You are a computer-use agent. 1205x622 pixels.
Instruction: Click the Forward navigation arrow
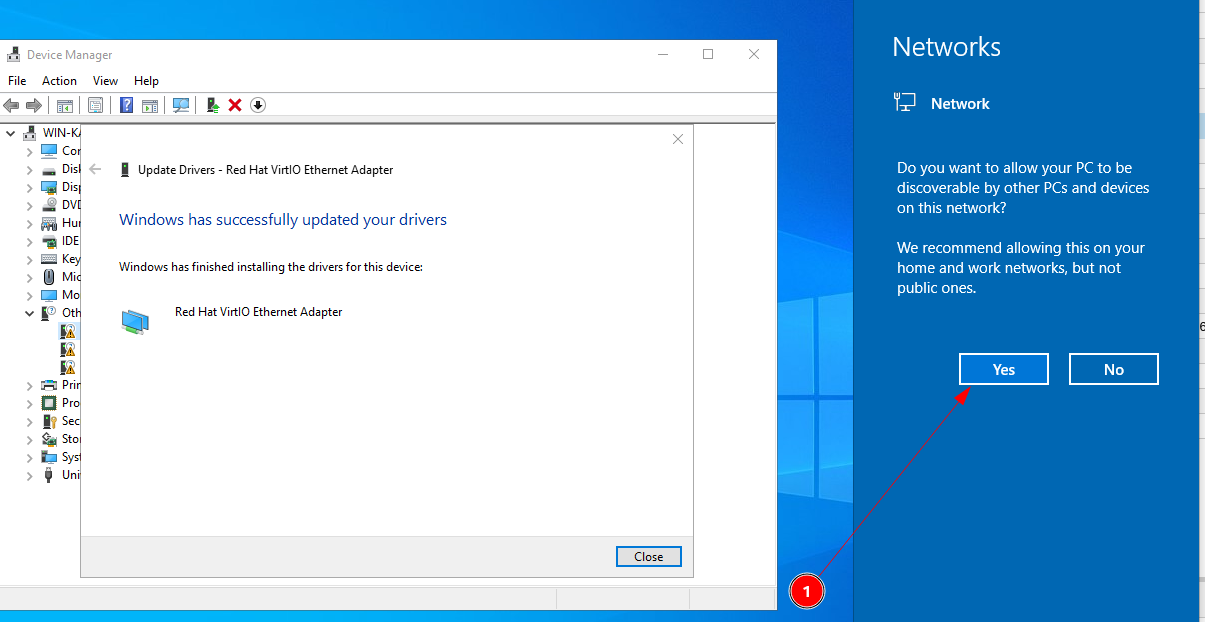(x=35, y=105)
